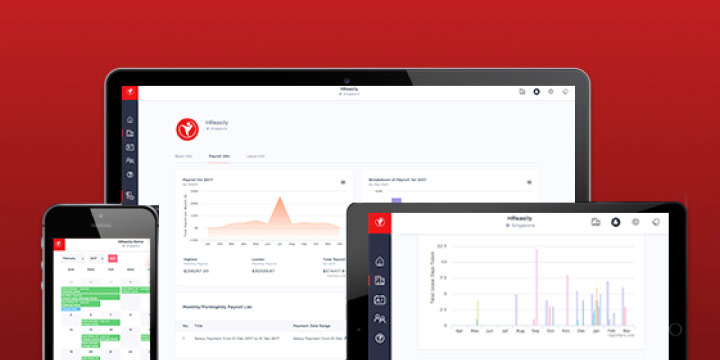
Task: Switch to the Leave Info tab
Action: coord(255,157)
